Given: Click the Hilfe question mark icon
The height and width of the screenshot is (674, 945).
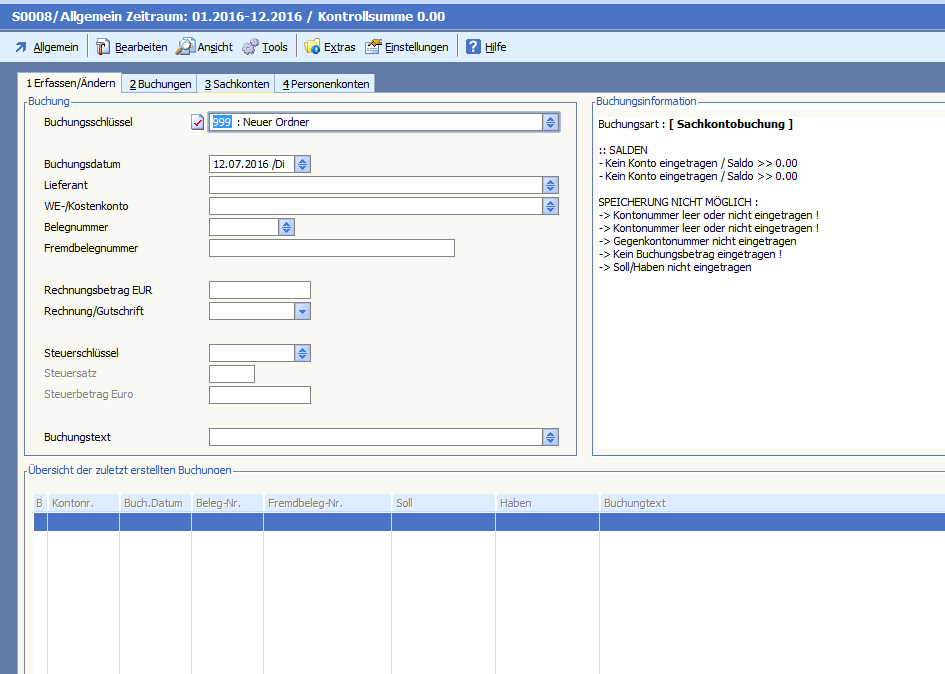Looking at the screenshot, I should tap(473, 47).
